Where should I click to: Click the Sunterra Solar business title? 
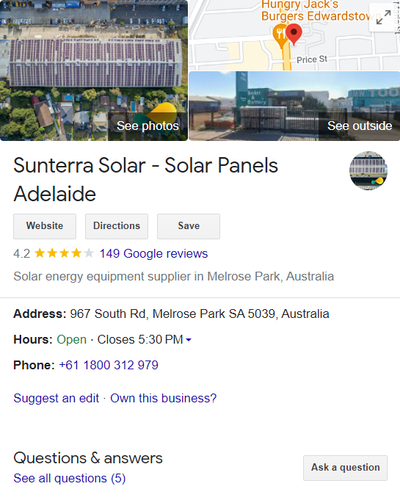146,179
